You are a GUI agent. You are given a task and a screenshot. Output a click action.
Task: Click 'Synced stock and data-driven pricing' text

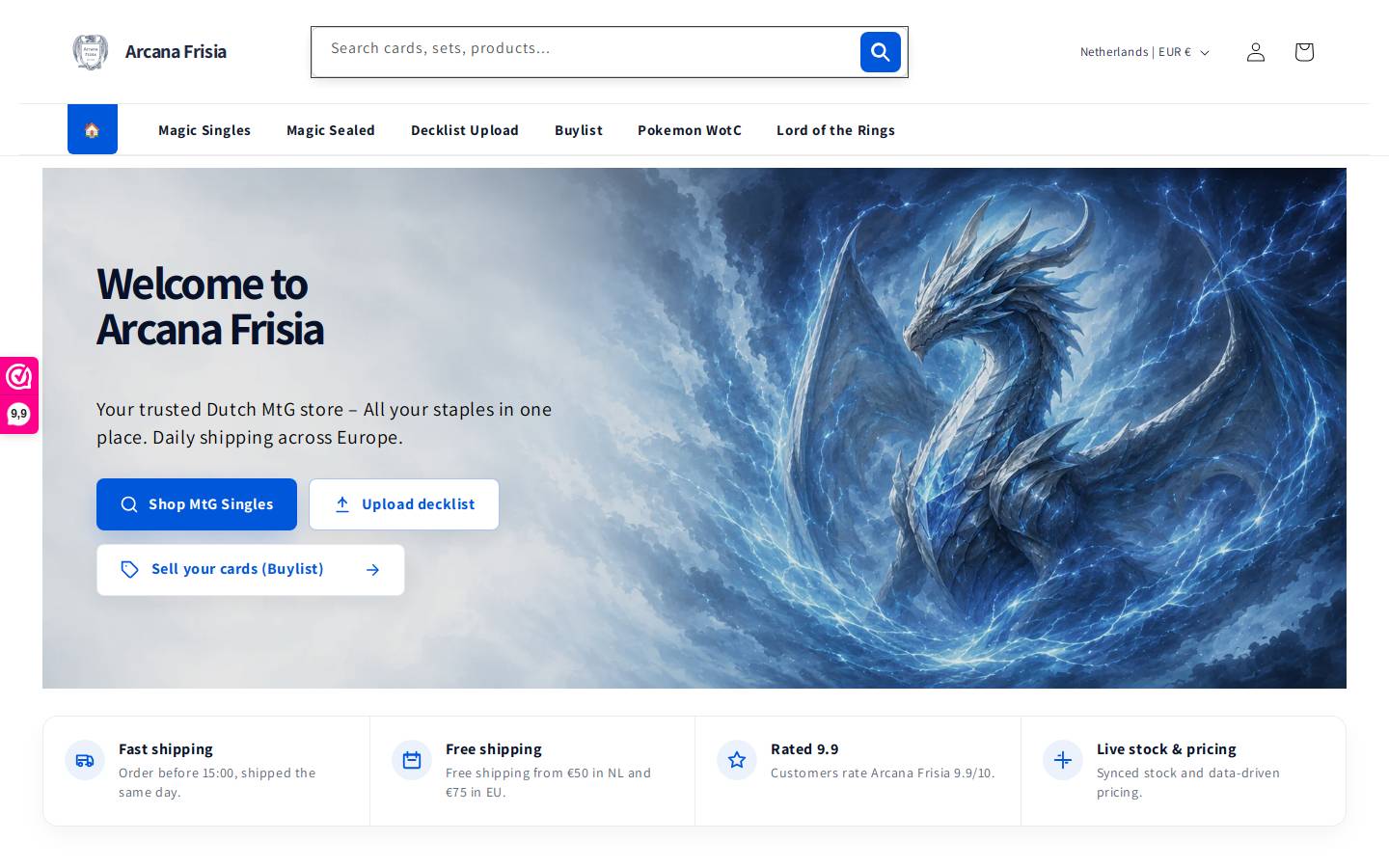click(1188, 782)
